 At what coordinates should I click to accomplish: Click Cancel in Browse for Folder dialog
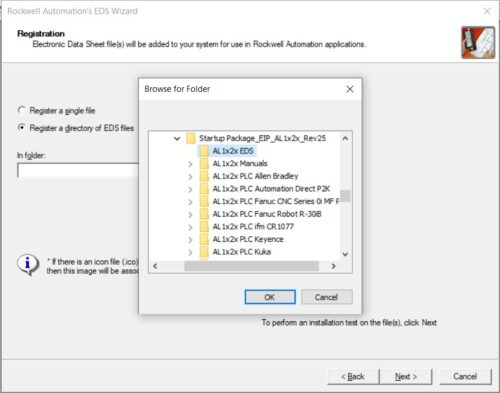point(327,297)
